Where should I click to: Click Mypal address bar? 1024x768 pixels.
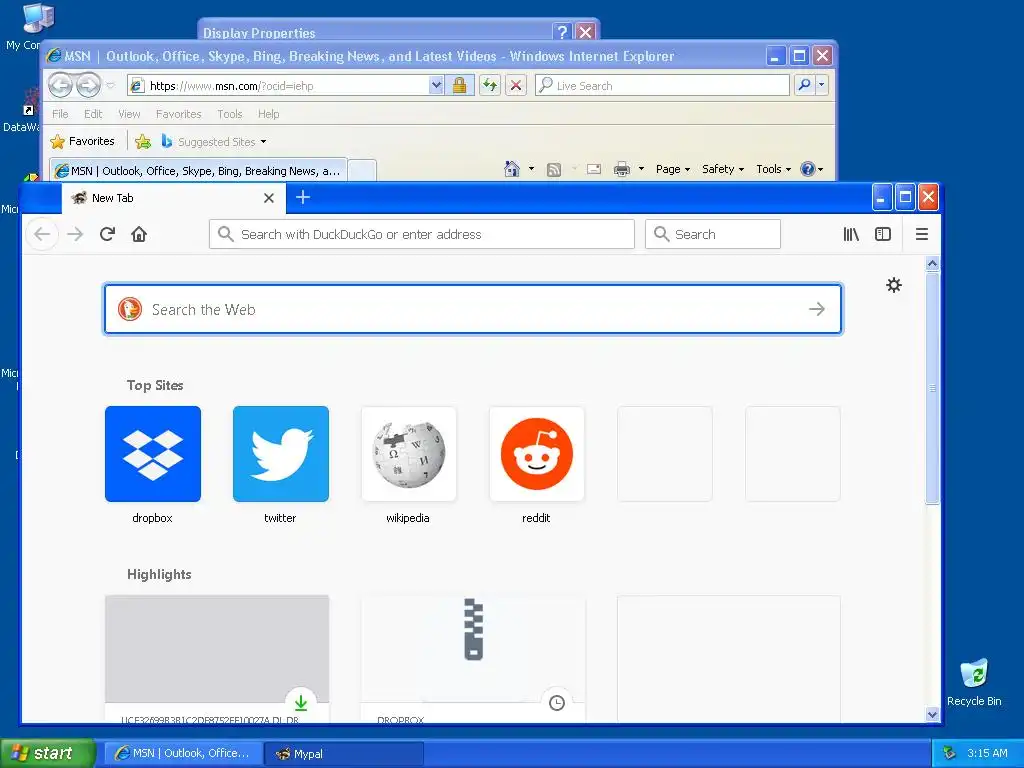pos(422,234)
